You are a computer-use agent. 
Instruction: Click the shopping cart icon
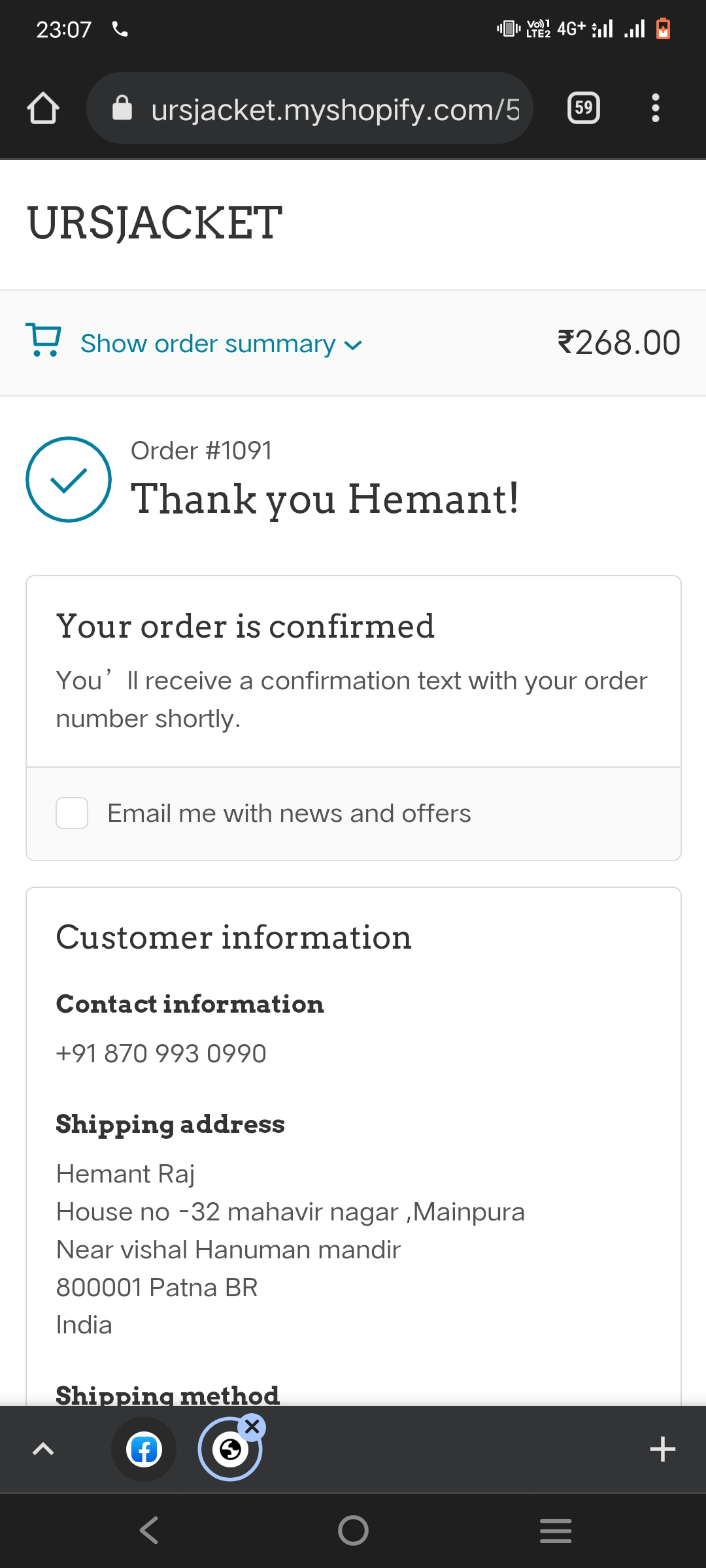click(x=43, y=340)
